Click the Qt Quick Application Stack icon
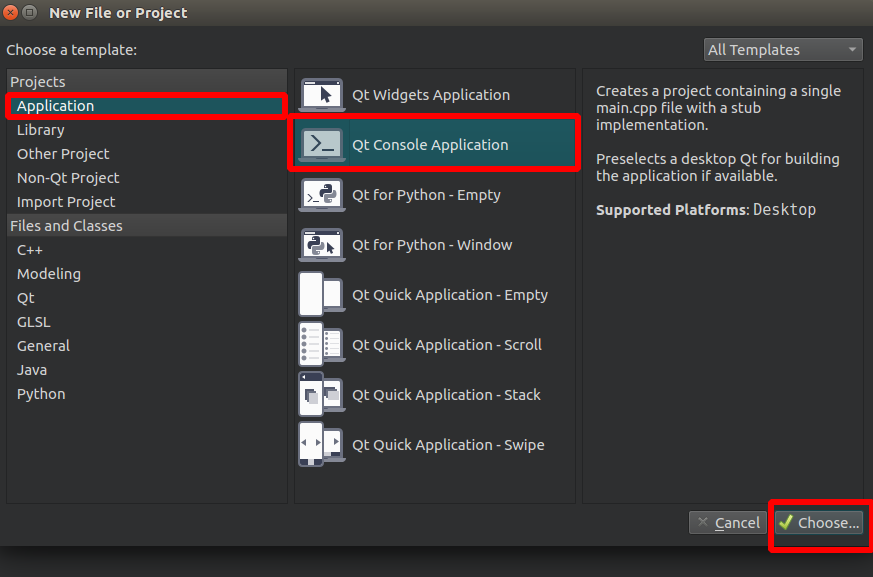The width and height of the screenshot is (873, 577). (321, 395)
